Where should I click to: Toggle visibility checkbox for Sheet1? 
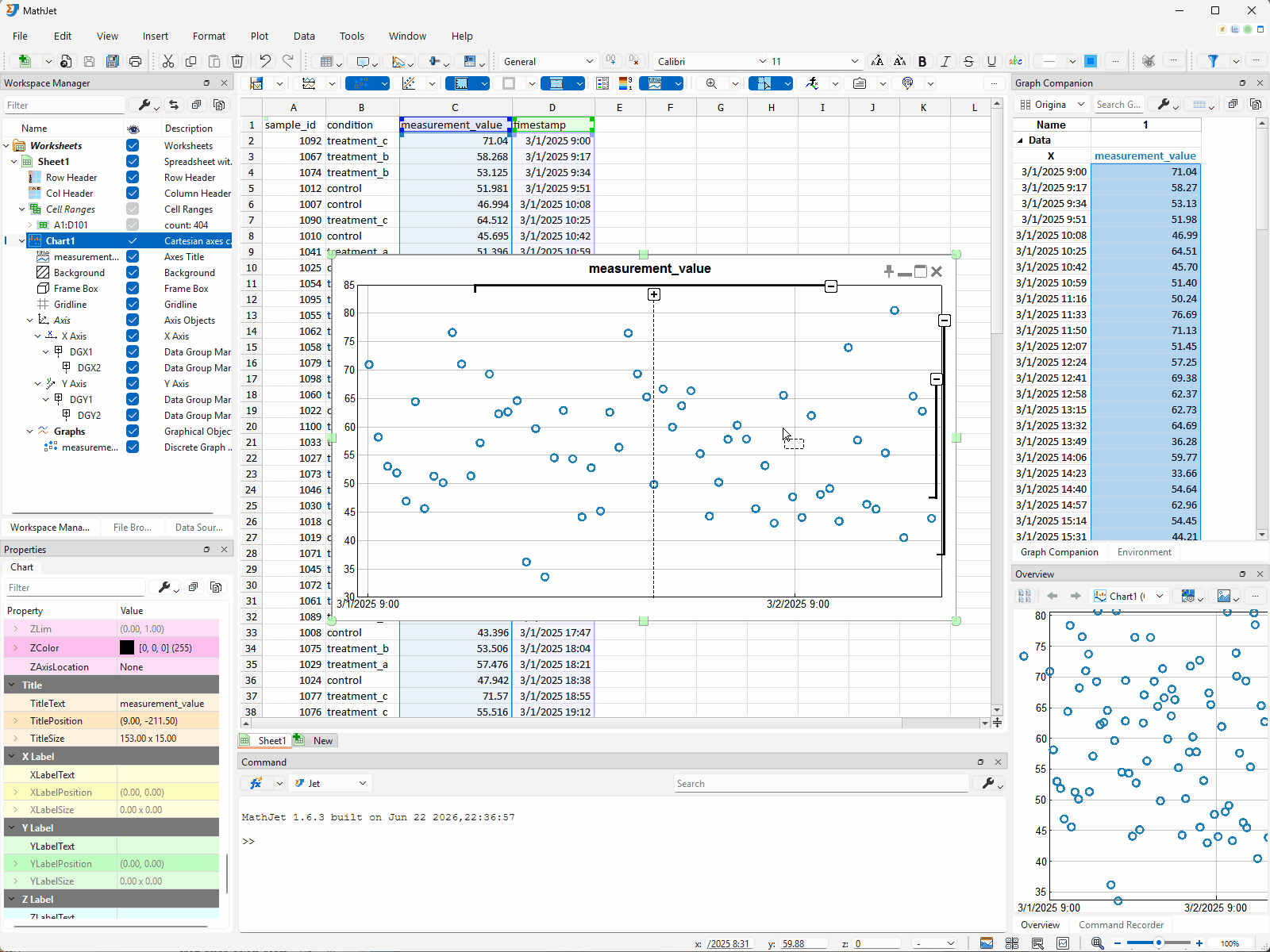click(133, 161)
